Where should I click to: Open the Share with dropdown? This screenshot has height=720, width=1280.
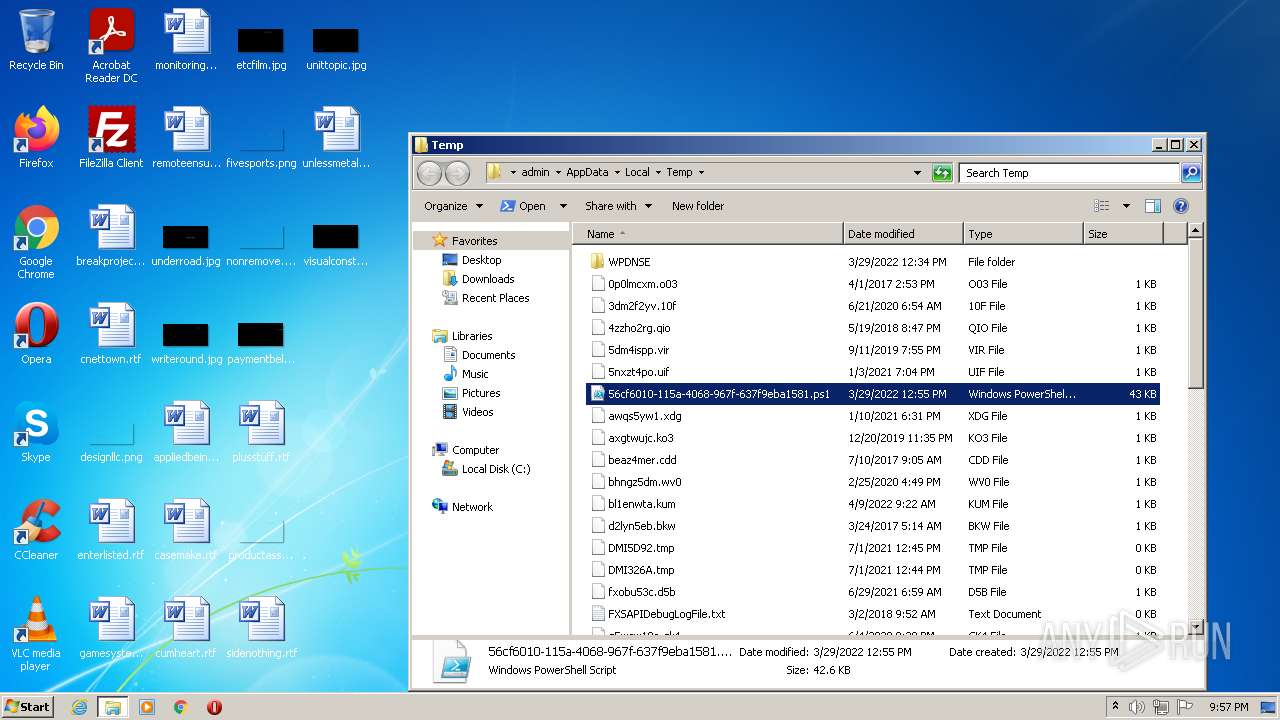(x=618, y=206)
